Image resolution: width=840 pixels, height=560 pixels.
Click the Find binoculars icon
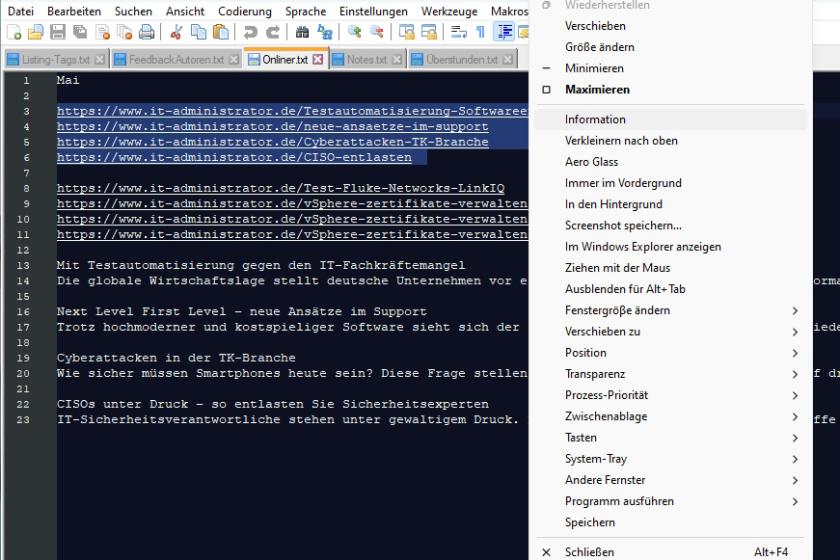tap(302, 32)
